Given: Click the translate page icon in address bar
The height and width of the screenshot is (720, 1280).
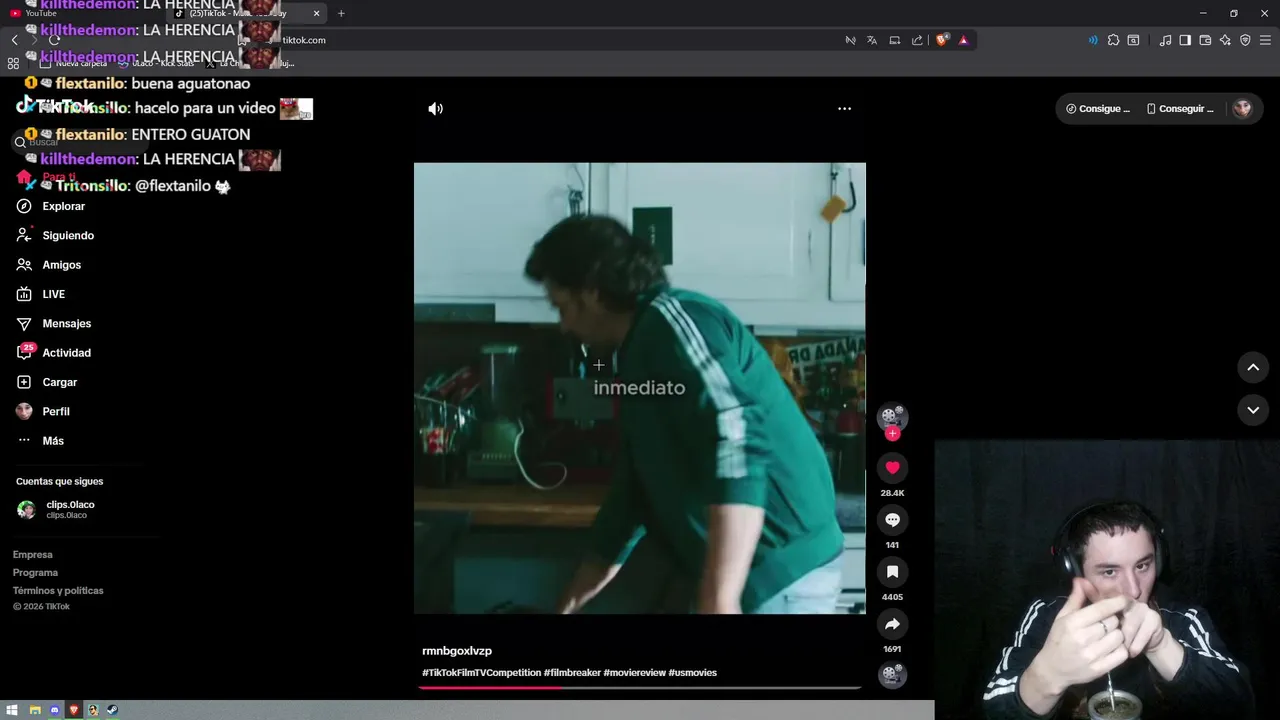Looking at the screenshot, I should (x=872, y=40).
